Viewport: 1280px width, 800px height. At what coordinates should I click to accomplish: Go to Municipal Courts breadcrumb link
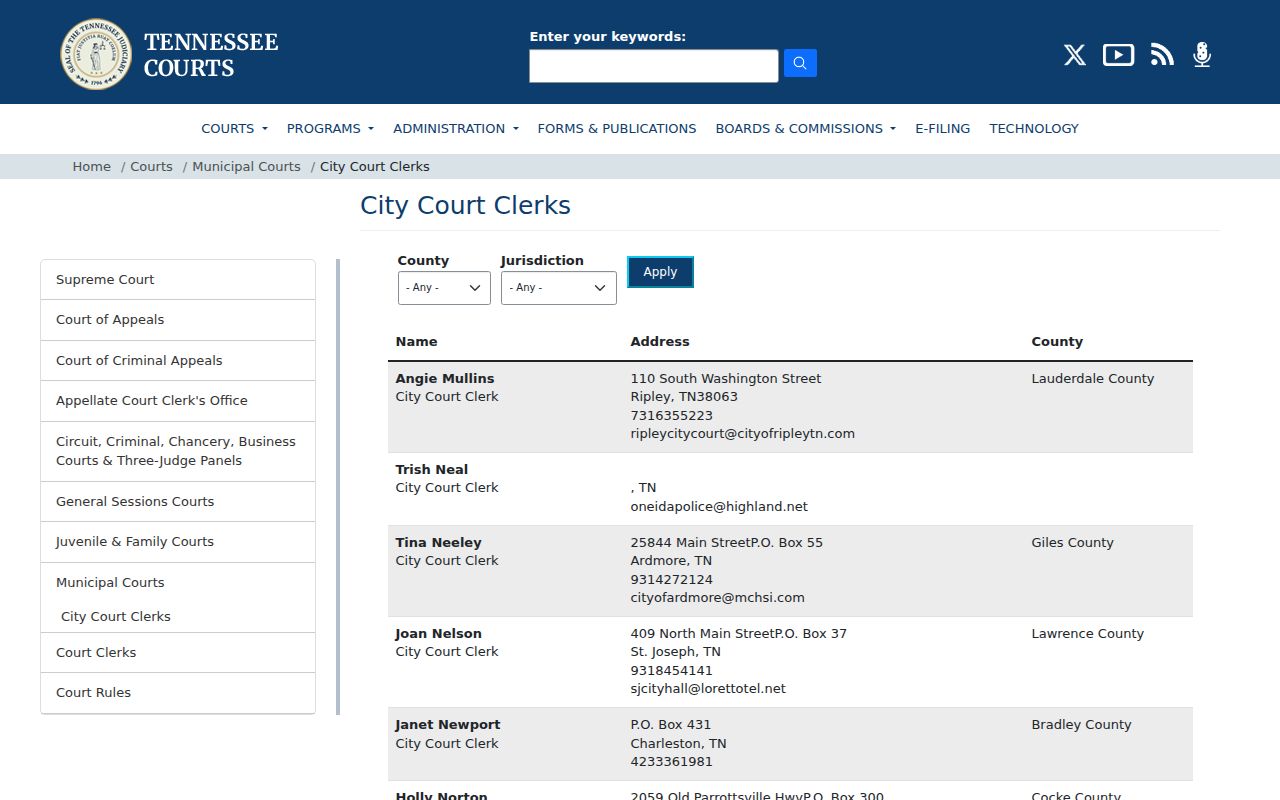[x=246, y=166]
